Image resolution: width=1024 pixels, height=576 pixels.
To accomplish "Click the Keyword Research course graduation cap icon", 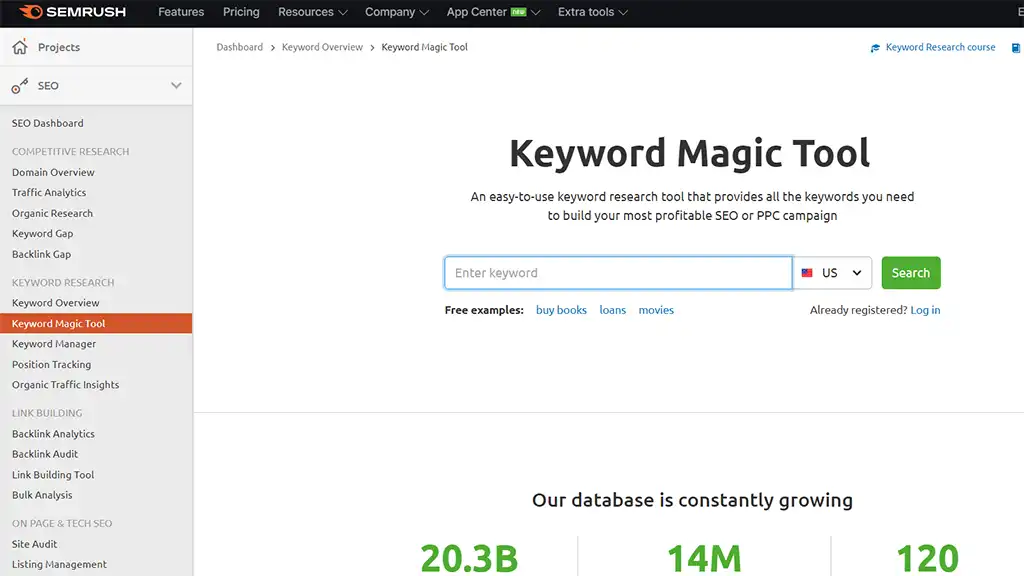I will pyautogui.click(x=875, y=48).
